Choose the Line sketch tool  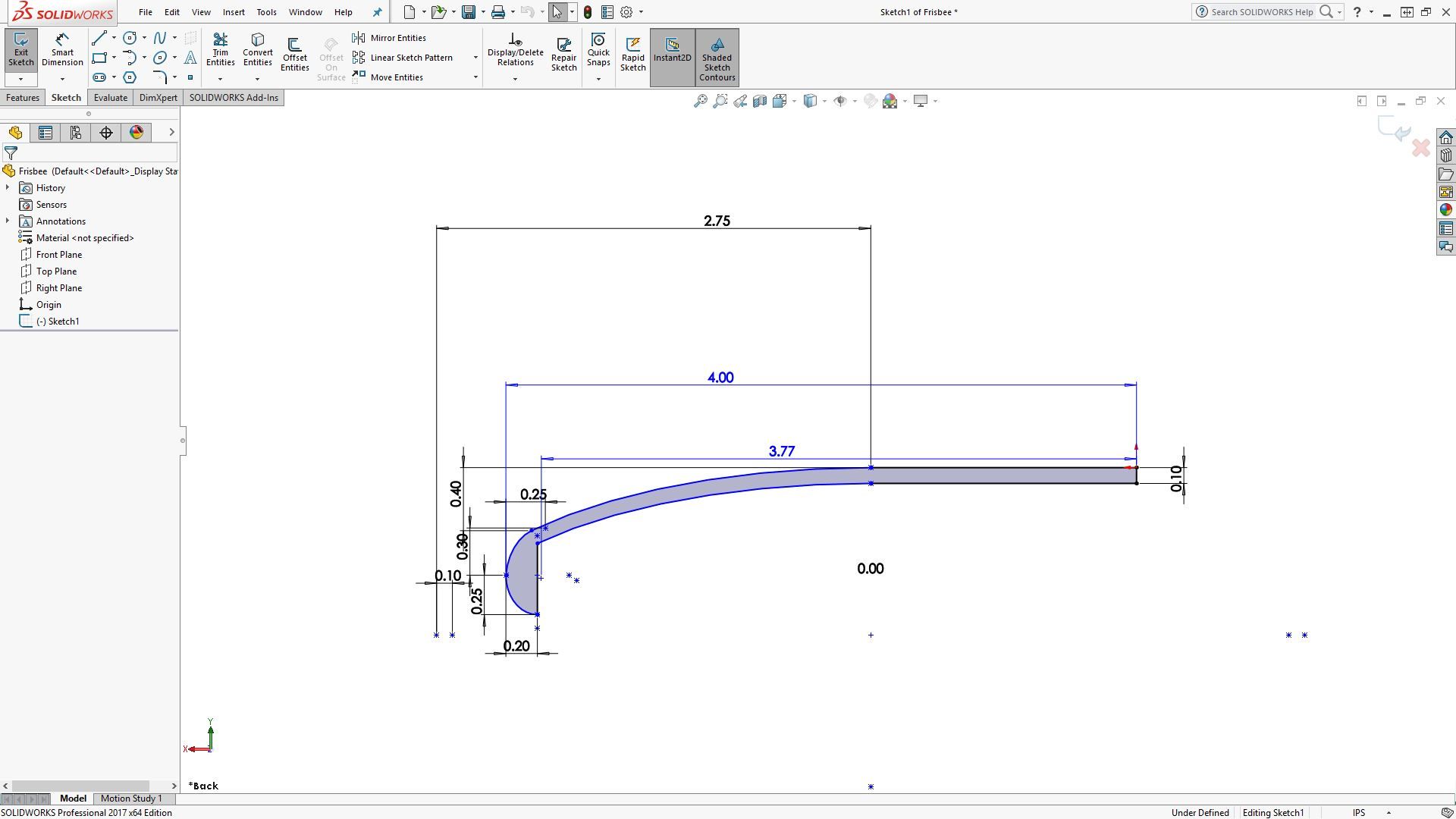click(99, 38)
